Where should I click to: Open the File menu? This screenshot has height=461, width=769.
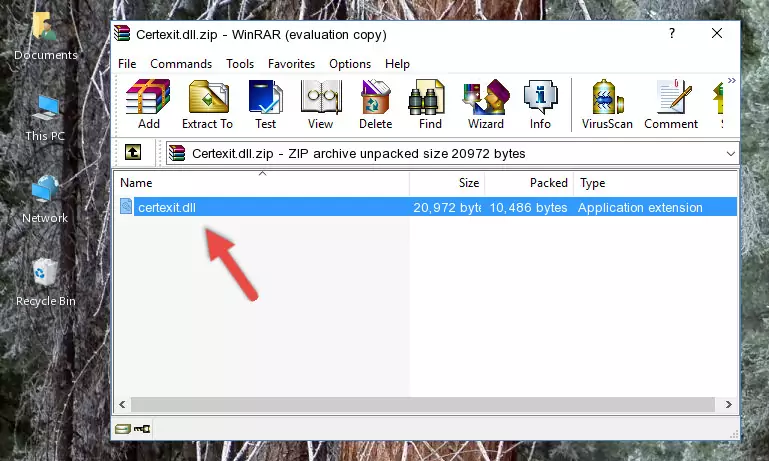click(x=127, y=64)
